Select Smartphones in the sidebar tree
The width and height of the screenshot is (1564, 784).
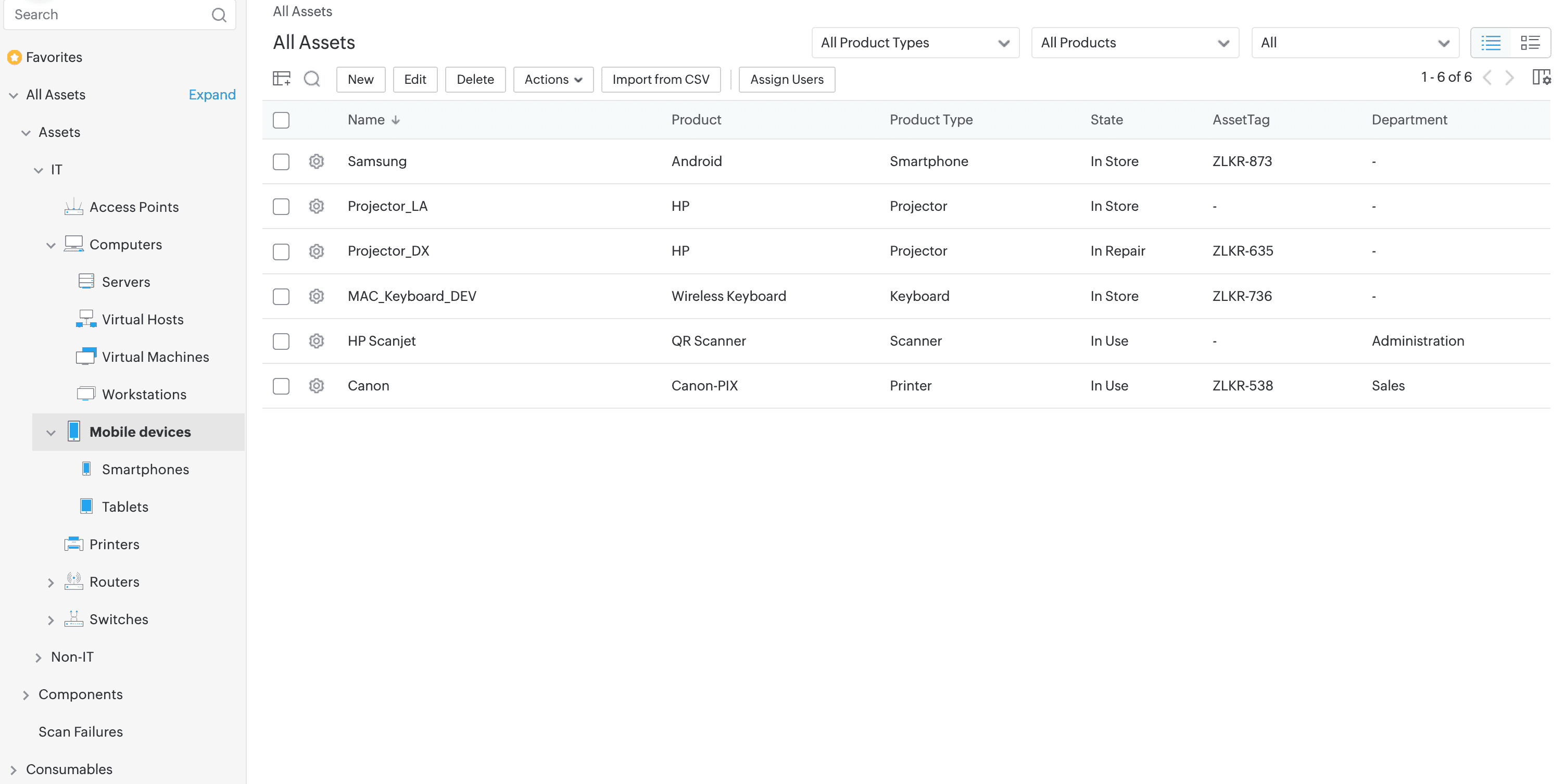145,470
